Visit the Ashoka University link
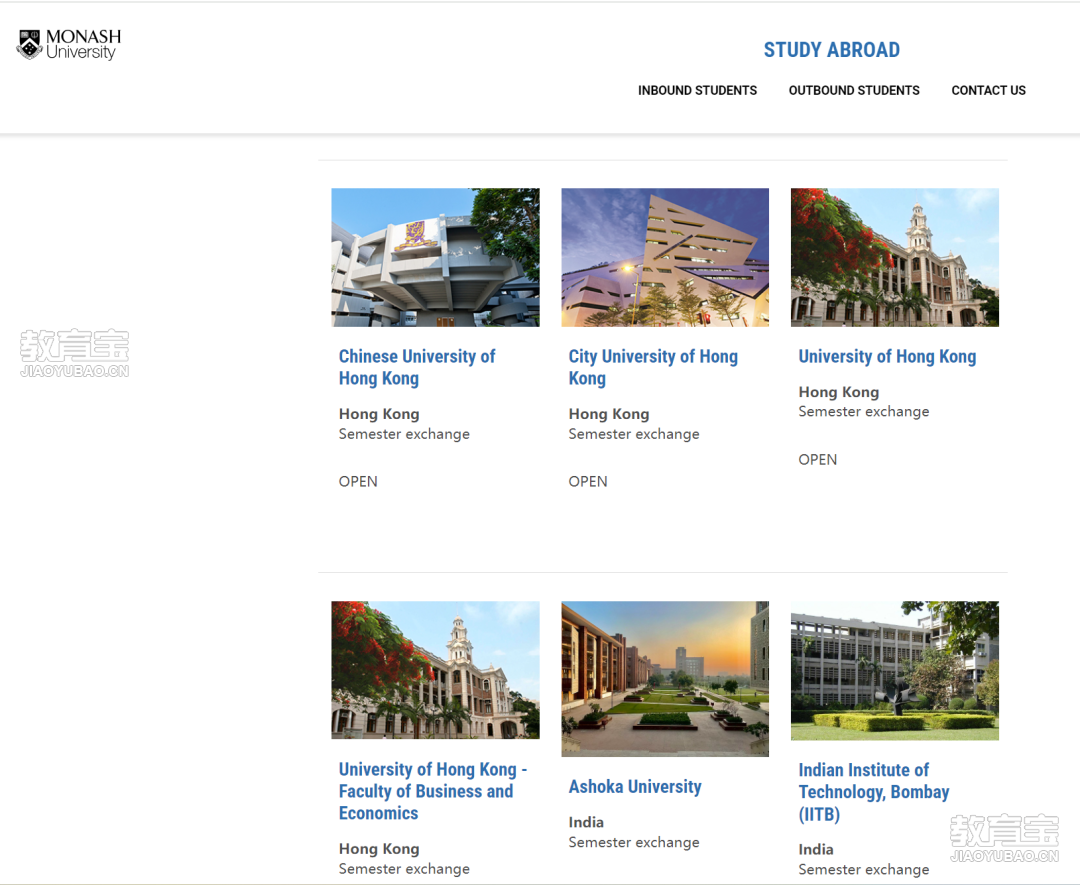This screenshot has height=885, width=1080. point(635,787)
